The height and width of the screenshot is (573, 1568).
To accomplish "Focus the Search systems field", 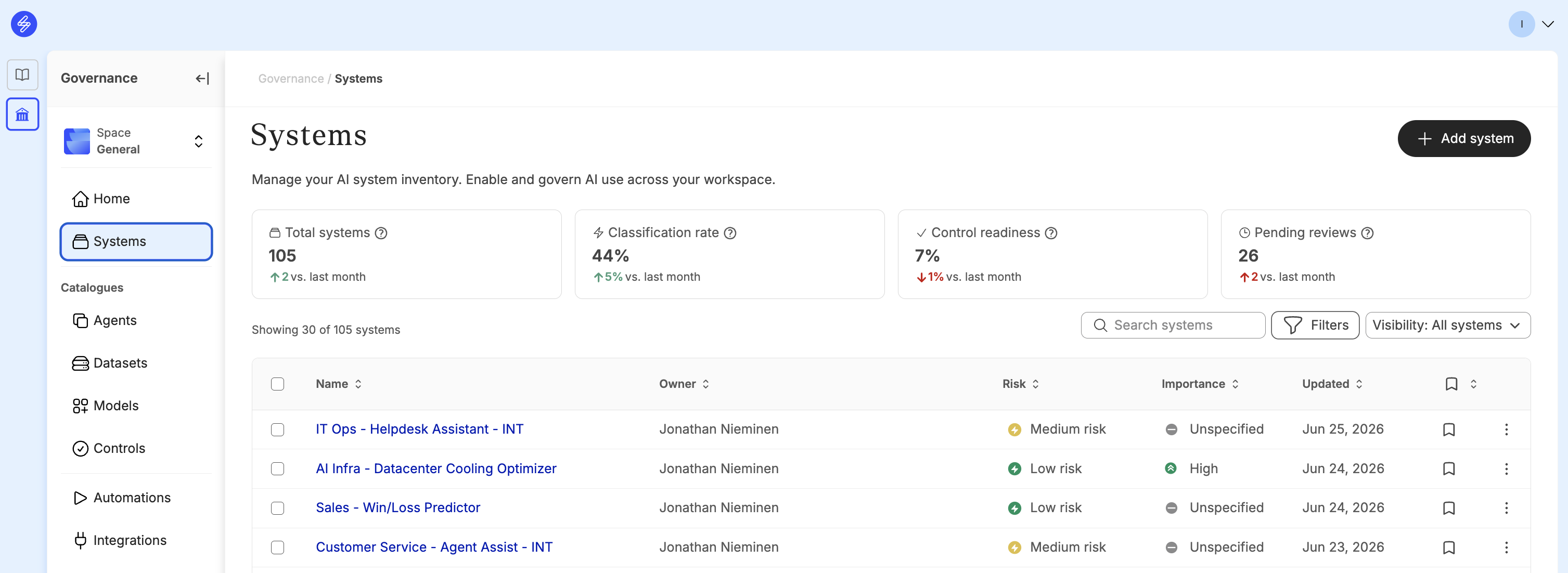I will (1172, 325).
